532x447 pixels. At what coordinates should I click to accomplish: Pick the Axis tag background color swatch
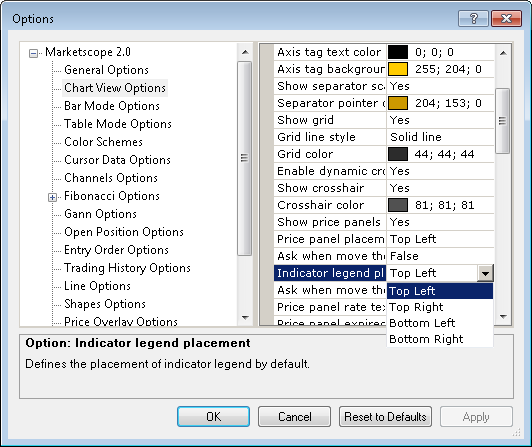click(x=398, y=69)
